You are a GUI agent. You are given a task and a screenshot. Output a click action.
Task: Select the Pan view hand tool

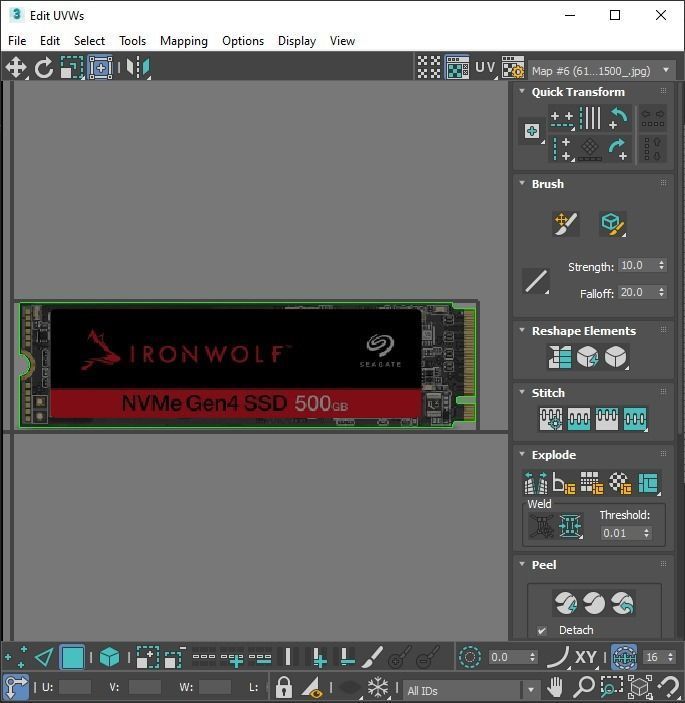coord(555,687)
